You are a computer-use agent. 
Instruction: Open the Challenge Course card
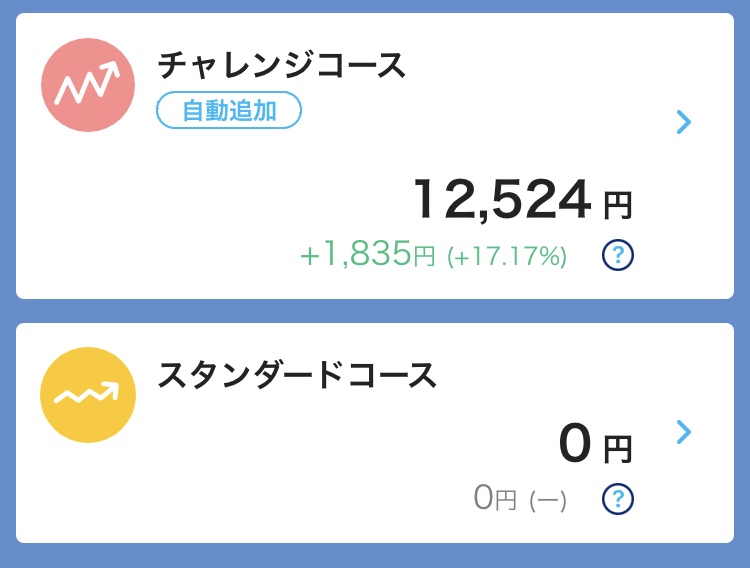tap(375, 156)
